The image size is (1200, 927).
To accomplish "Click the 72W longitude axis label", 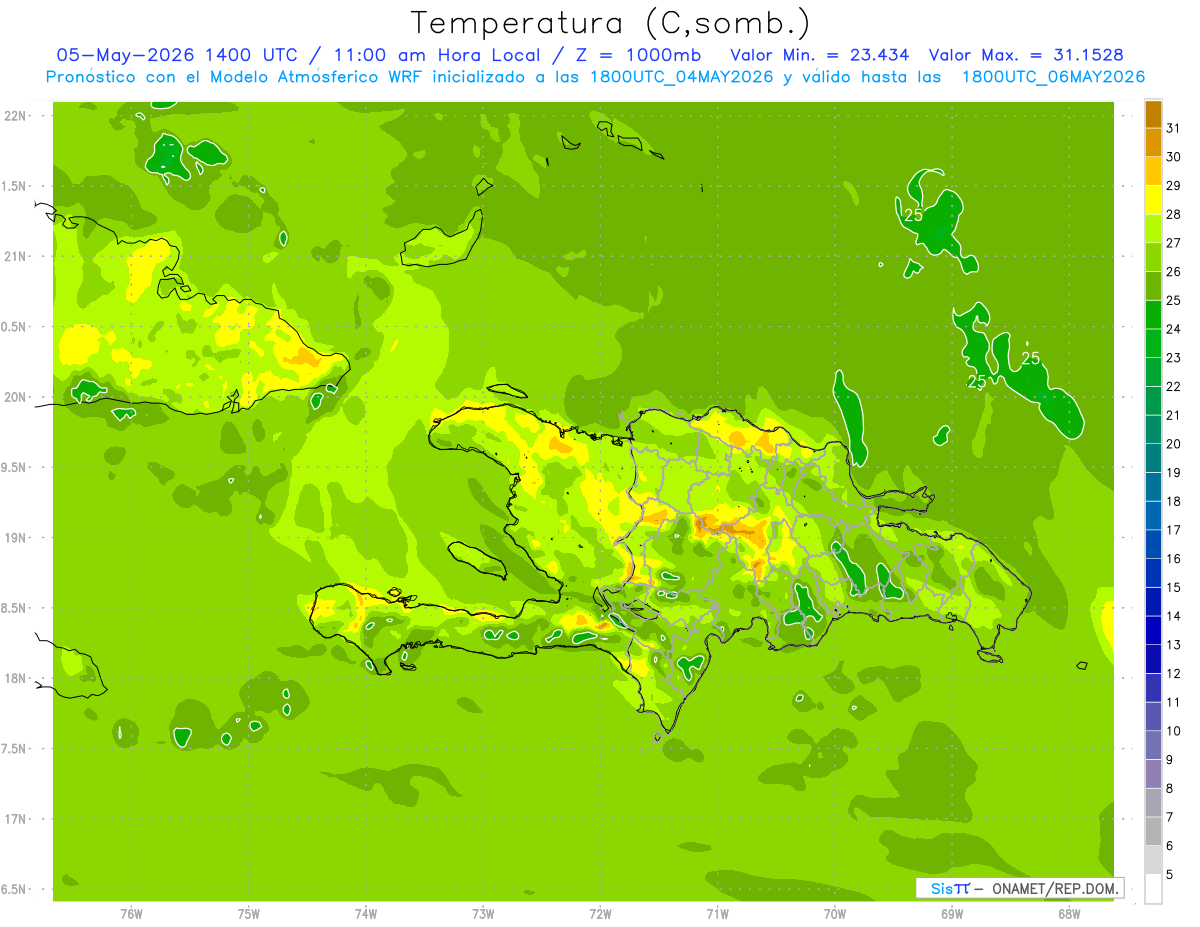I will pyautogui.click(x=600, y=913).
